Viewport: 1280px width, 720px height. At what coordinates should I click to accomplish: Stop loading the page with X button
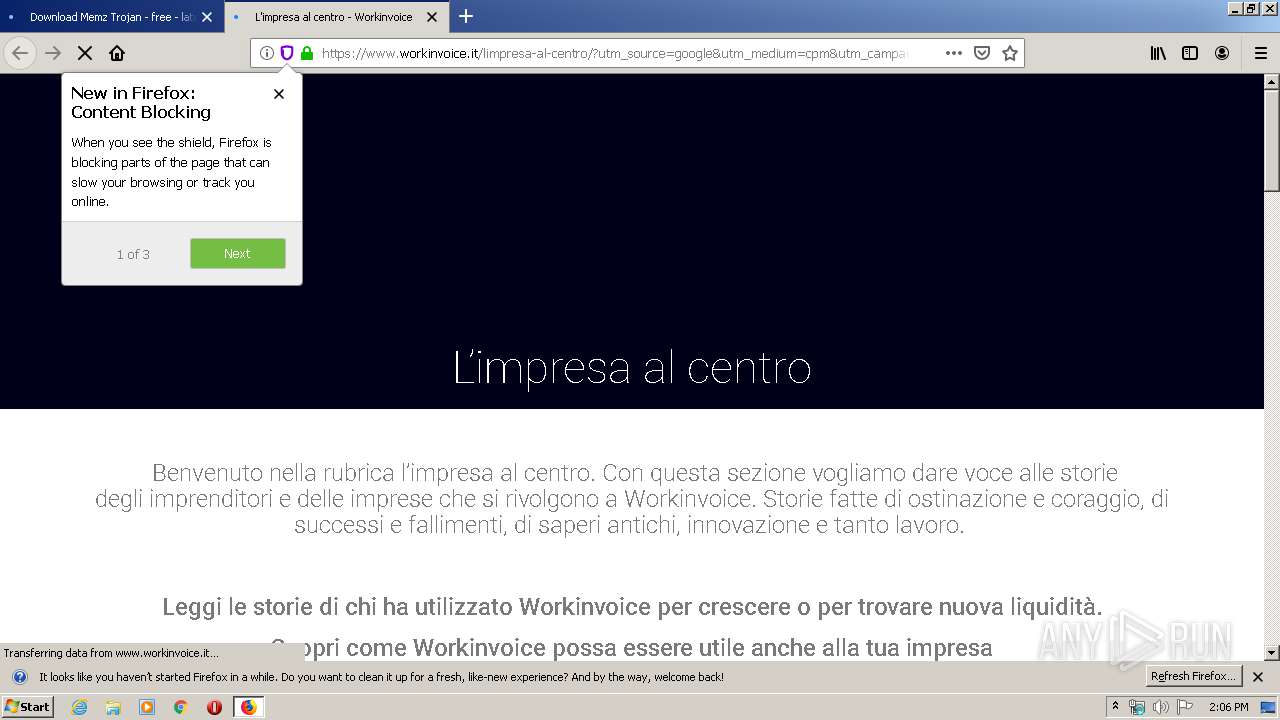point(85,53)
